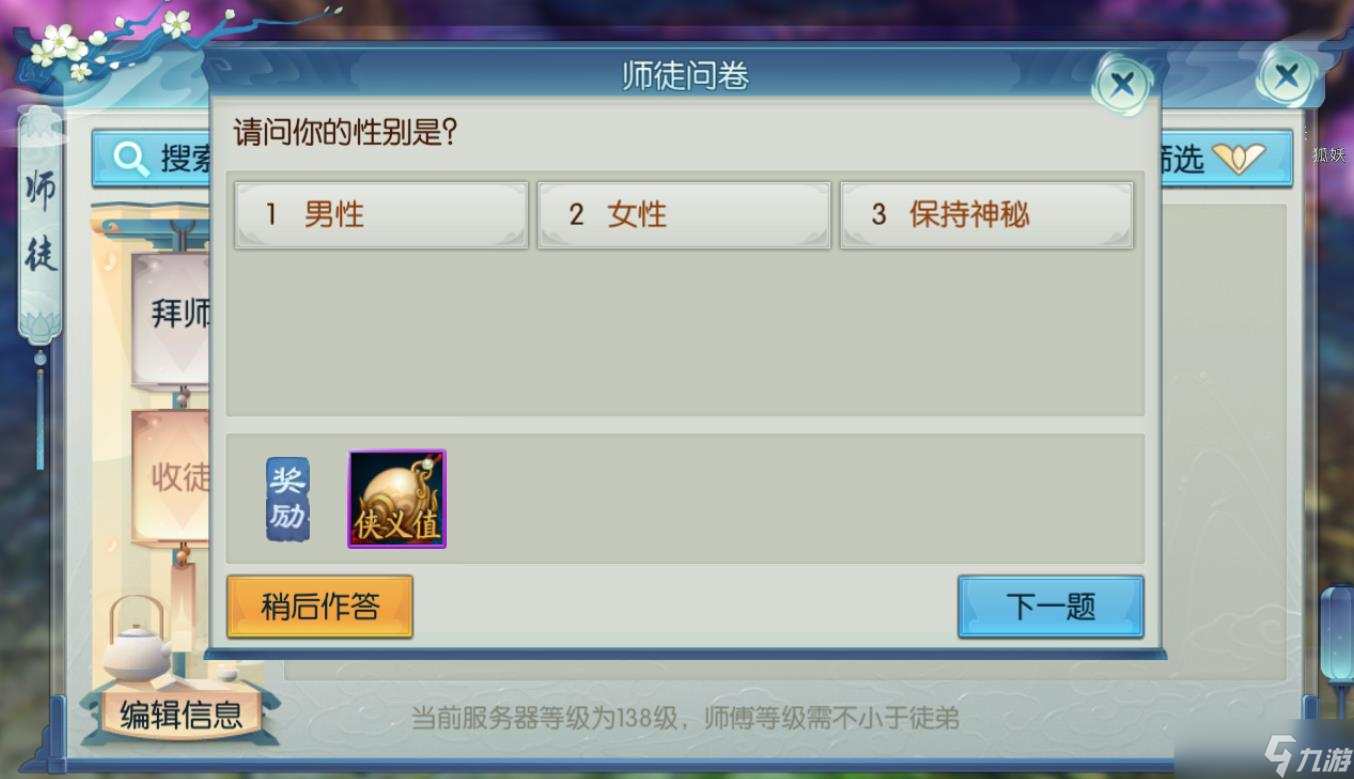The width and height of the screenshot is (1354, 779).
Task: Open the 编辑信息 edit info button
Action: [x=181, y=714]
